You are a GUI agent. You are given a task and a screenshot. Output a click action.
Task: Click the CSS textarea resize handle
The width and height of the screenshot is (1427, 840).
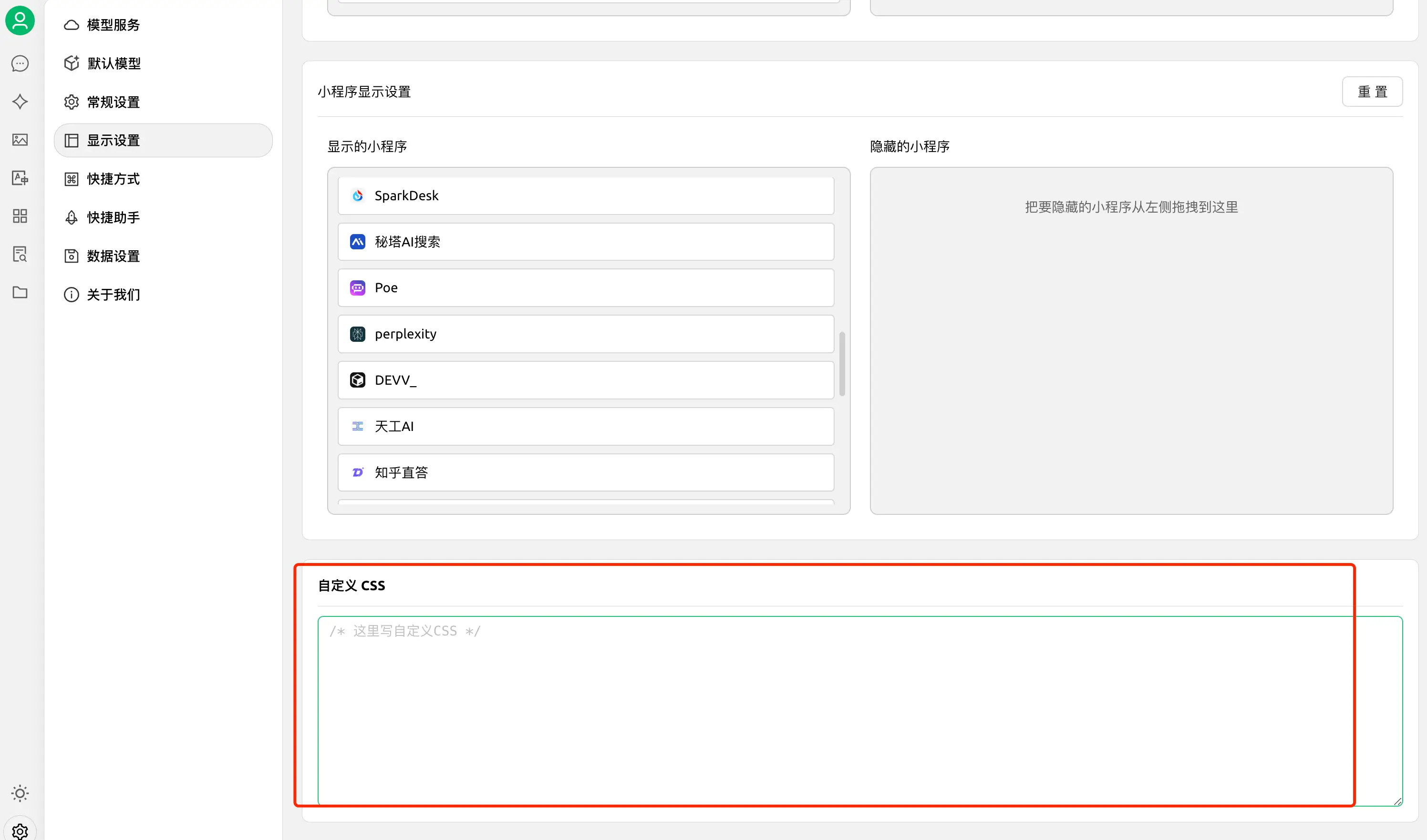coord(1397,801)
